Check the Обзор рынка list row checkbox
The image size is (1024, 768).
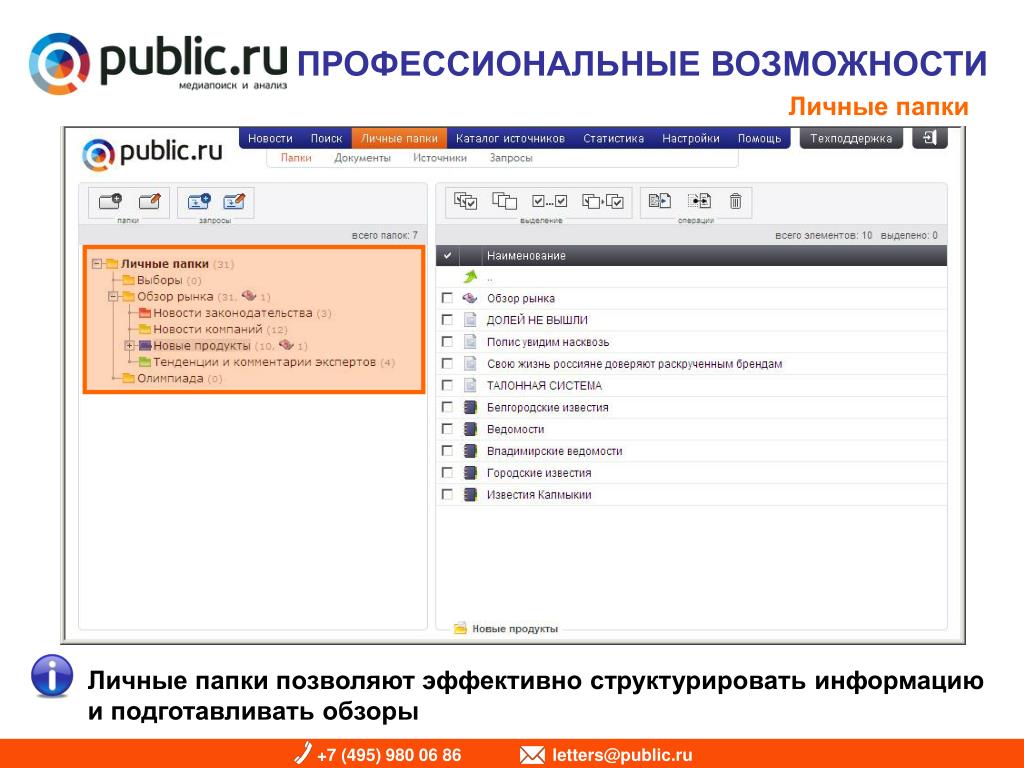click(x=447, y=298)
